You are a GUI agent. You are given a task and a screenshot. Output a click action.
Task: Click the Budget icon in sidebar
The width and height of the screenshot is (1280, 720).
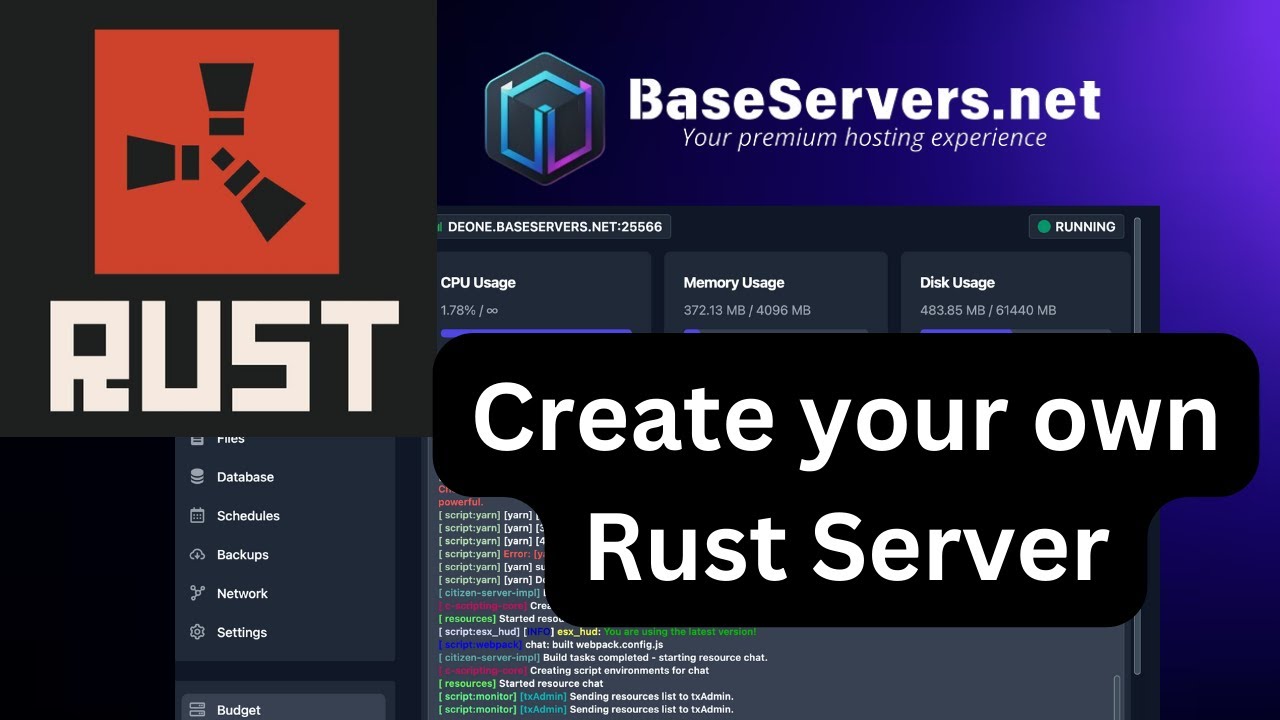(x=197, y=710)
